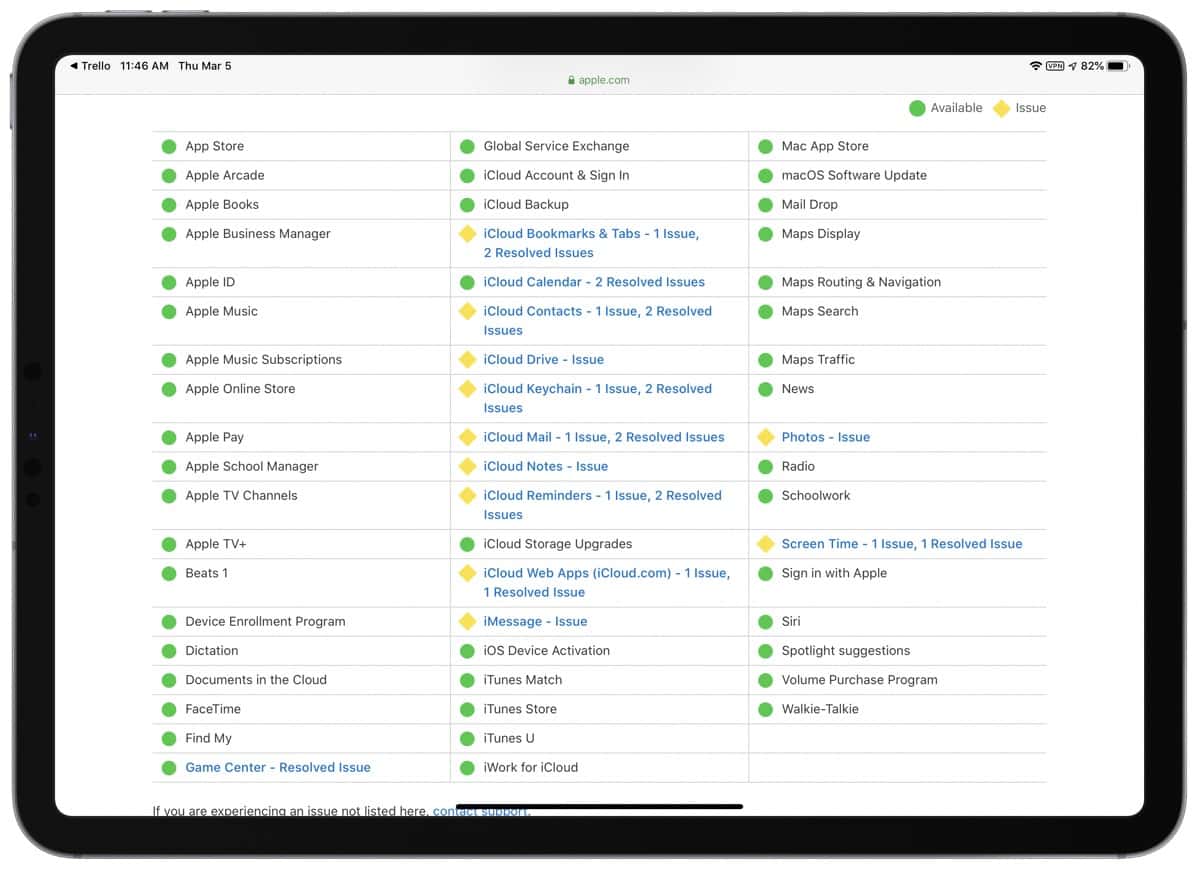Click the macOS Software Update text
1200x871 pixels.
tap(854, 175)
